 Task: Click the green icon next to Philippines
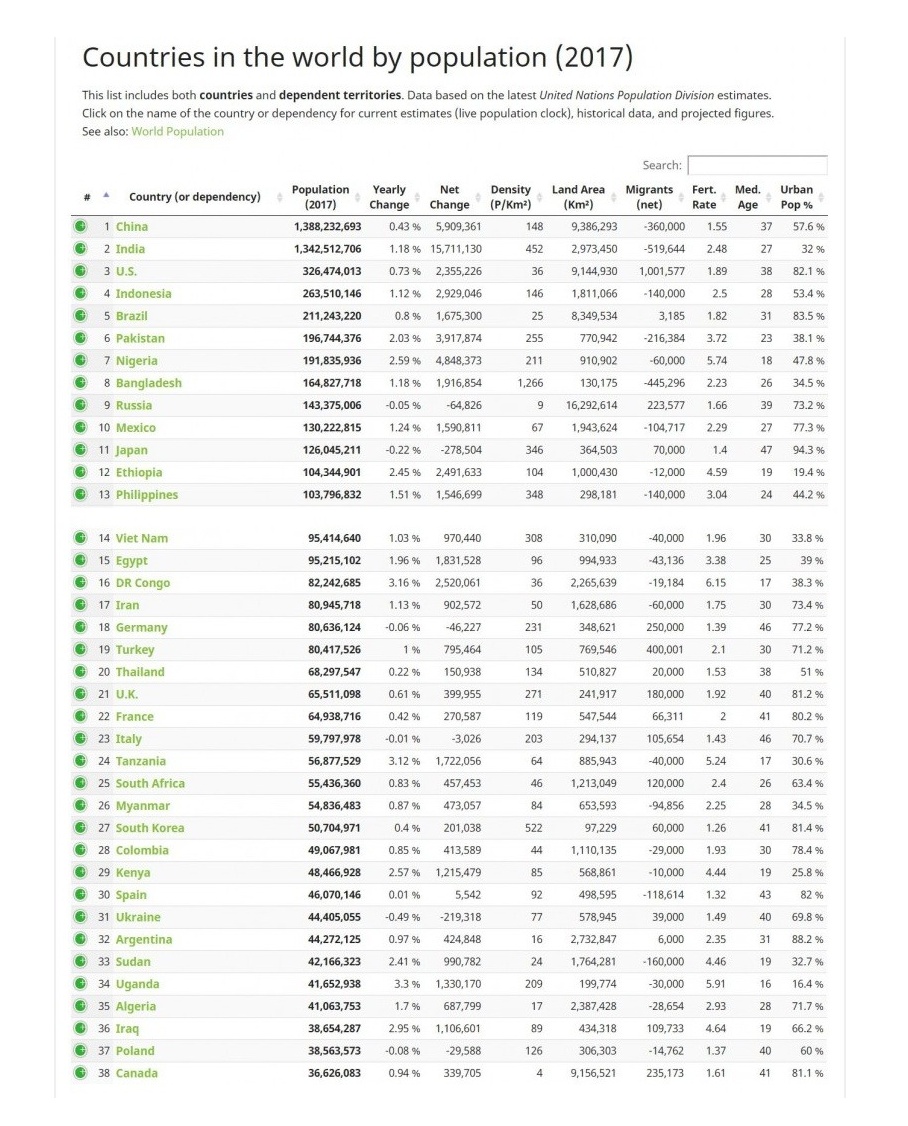(x=80, y=495)
